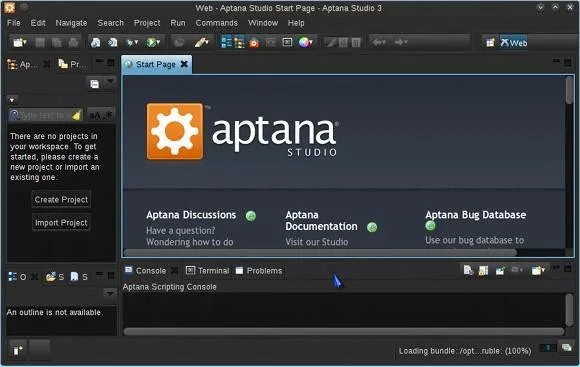Expand the small project selector arrow
580x367 pixels.
coord(12,100)
